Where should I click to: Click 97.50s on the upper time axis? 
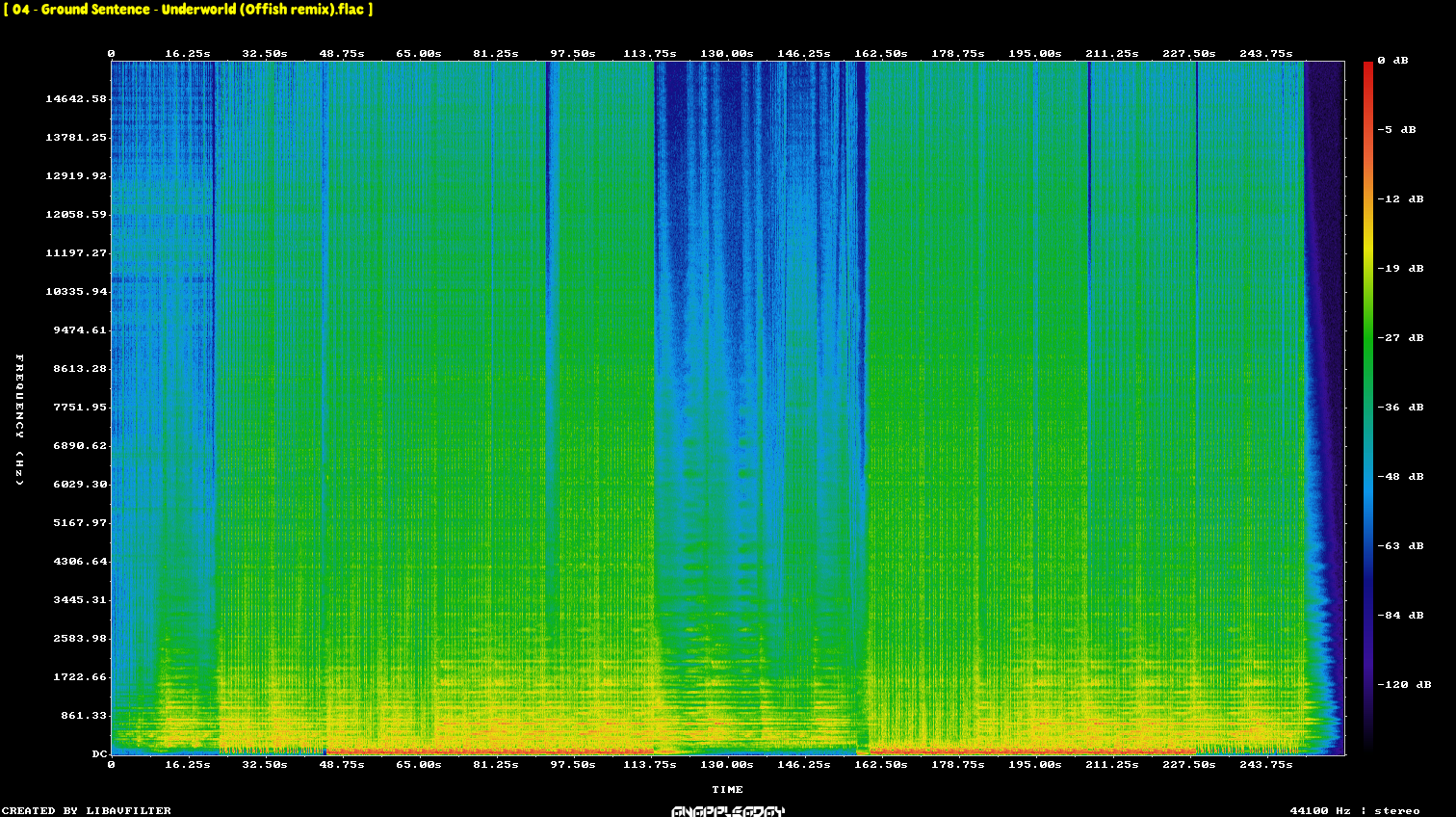tap(573, 54)
